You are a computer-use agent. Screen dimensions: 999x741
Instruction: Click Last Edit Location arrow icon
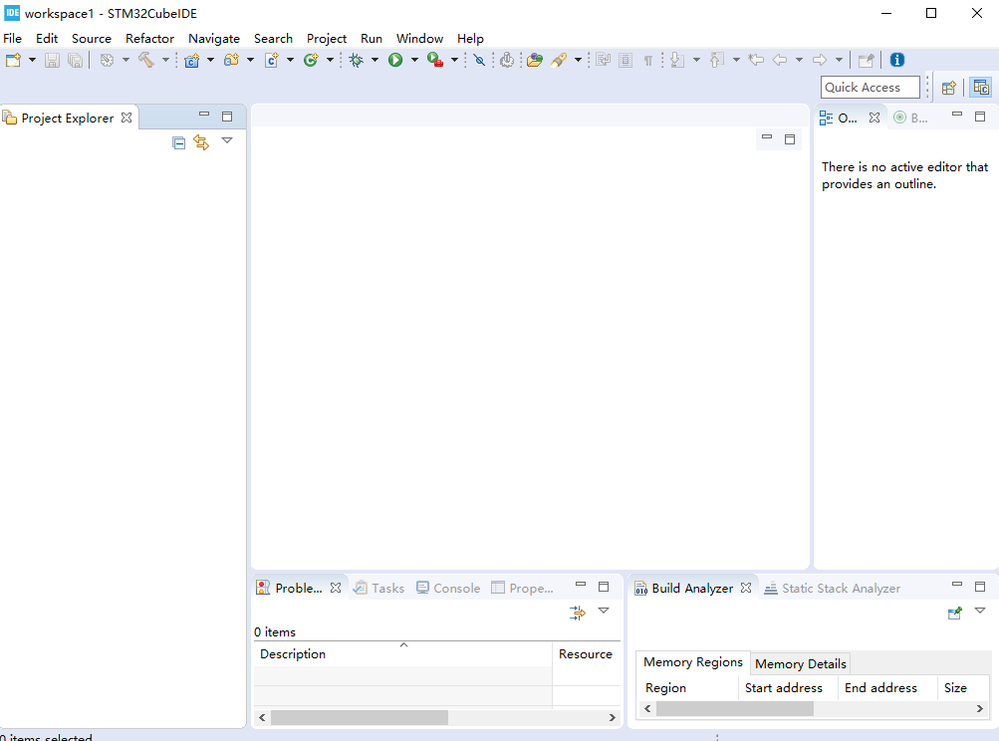click(756, 60)
